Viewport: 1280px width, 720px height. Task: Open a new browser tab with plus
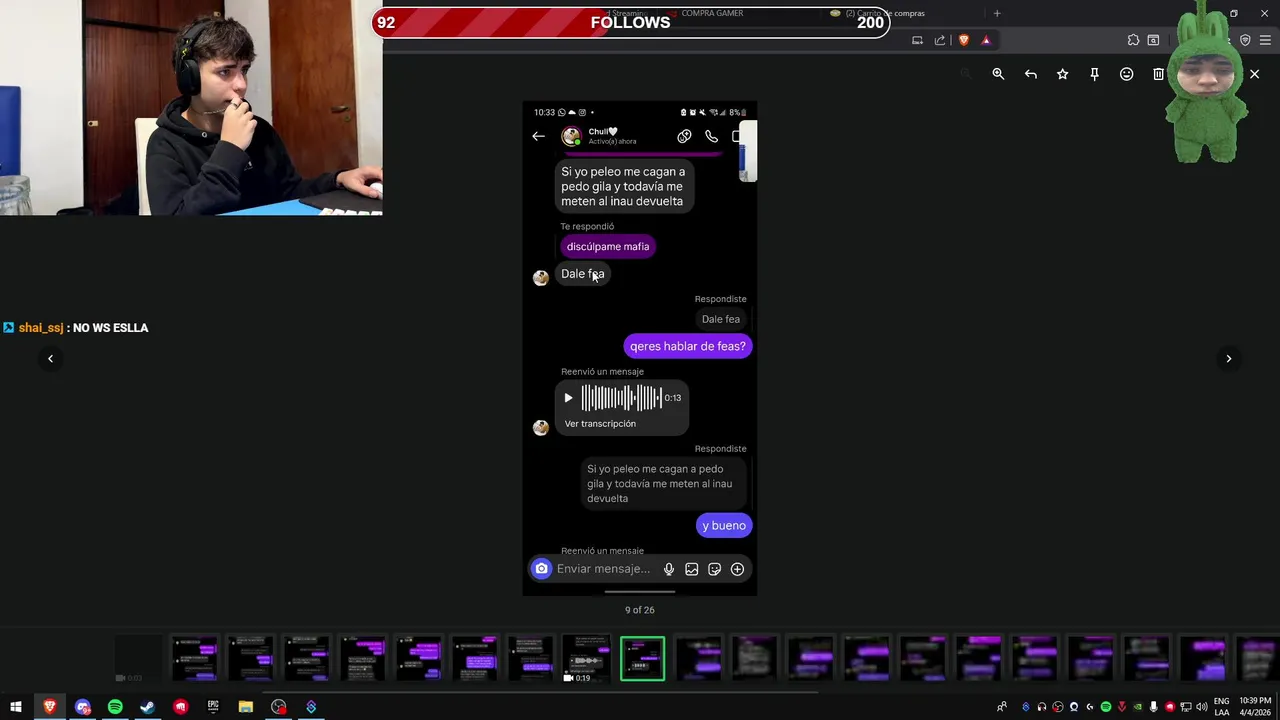pyautogui.click(x=997, y=13)
